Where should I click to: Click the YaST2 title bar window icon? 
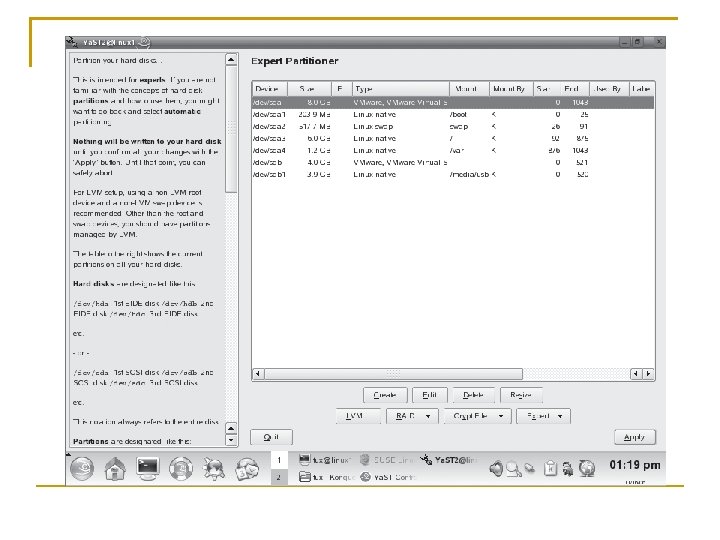72,42
